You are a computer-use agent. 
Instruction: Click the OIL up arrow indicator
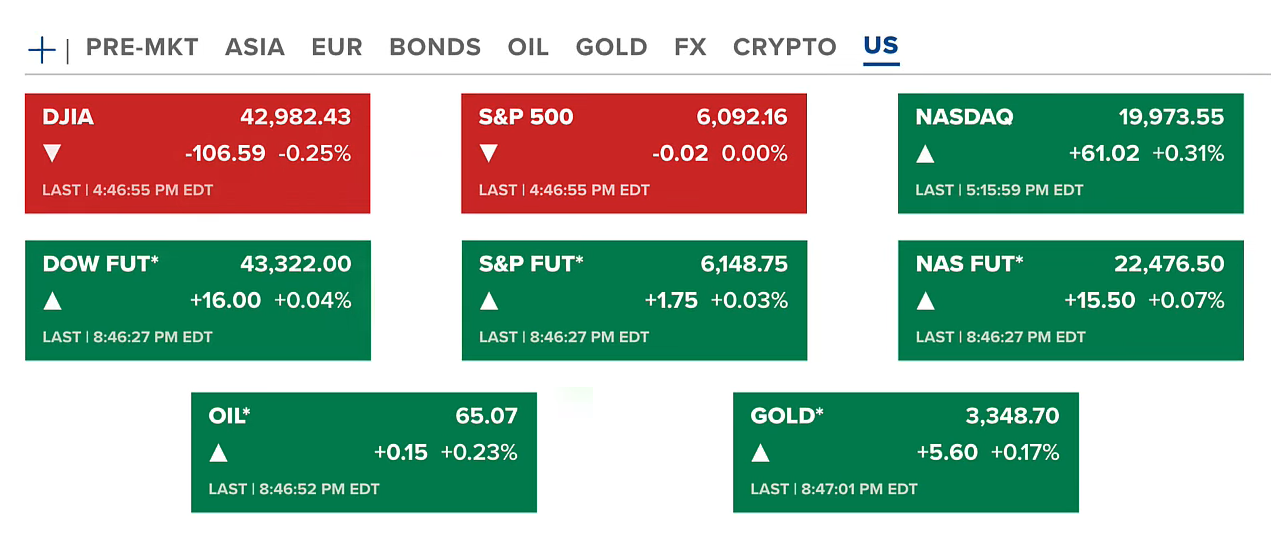click(219, 452)
